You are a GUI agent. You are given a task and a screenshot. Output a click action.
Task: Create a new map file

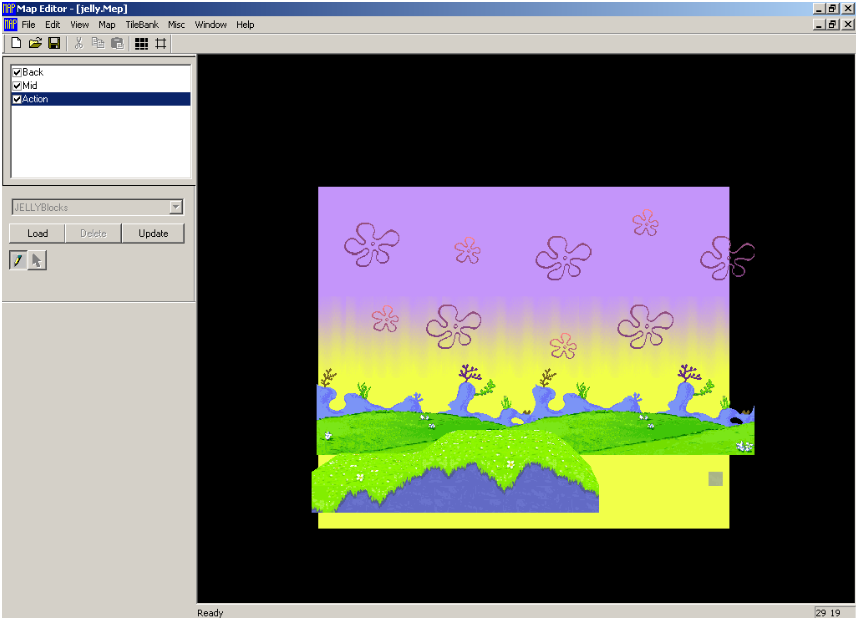coord(16,43)
